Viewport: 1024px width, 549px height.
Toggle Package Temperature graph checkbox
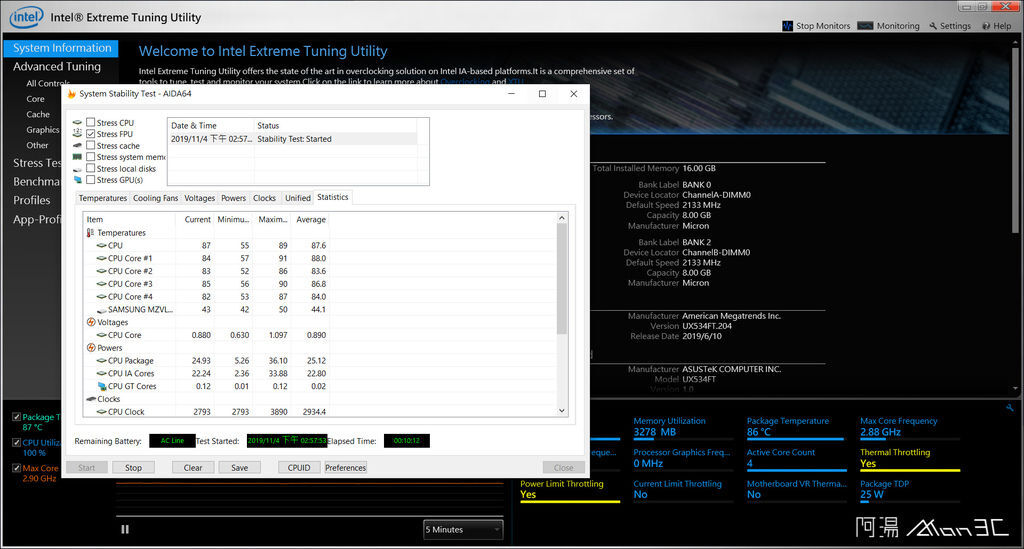click(x=16, y=416)
